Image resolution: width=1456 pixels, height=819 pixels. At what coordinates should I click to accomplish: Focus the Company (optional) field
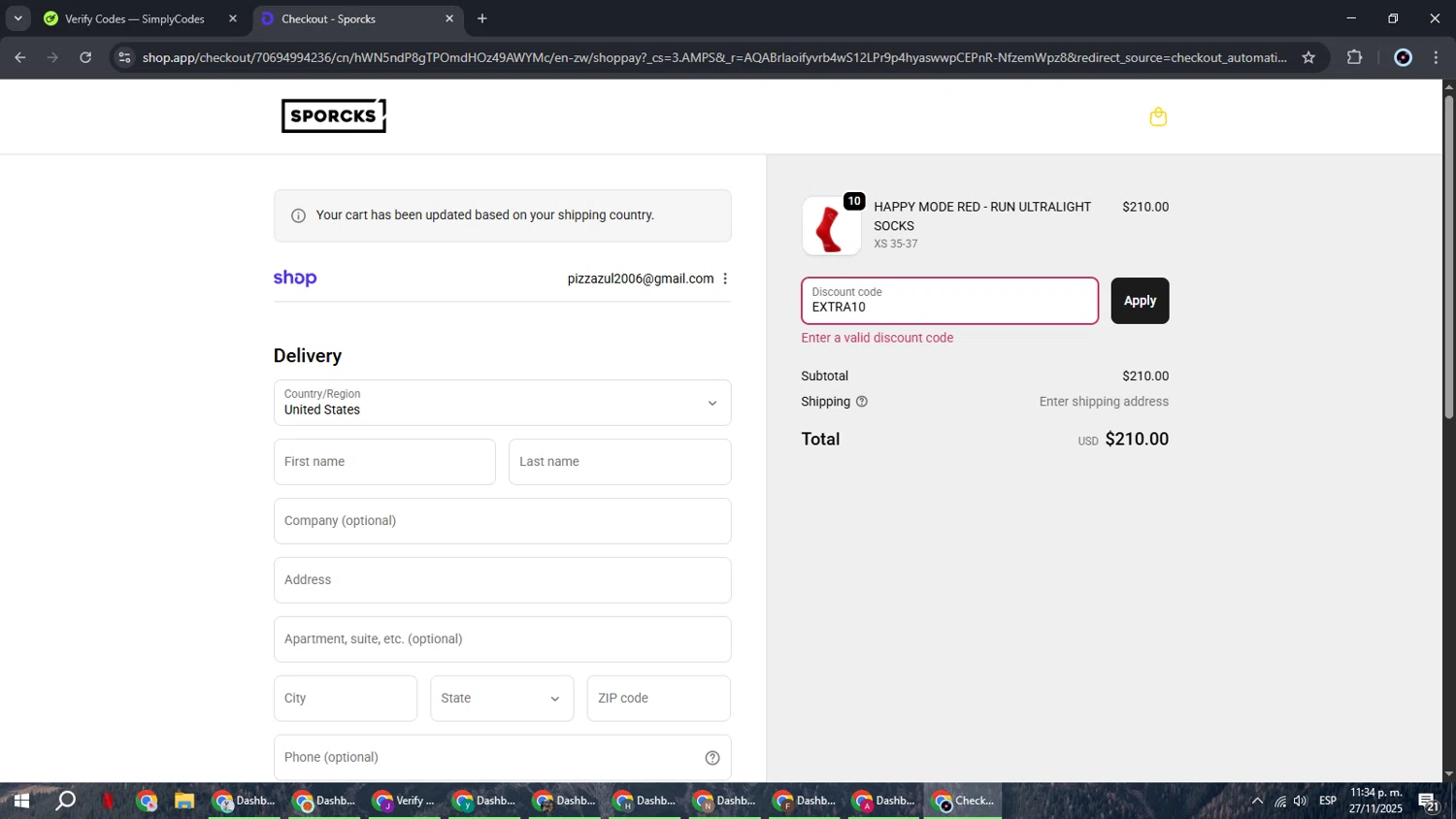[x=502, y=521]
